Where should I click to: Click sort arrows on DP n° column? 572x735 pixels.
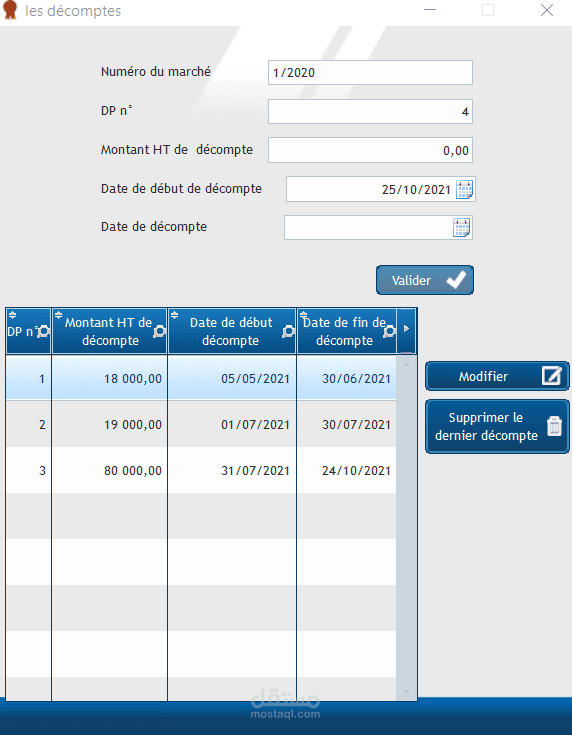pyautogui.click(x=13, y=315)
